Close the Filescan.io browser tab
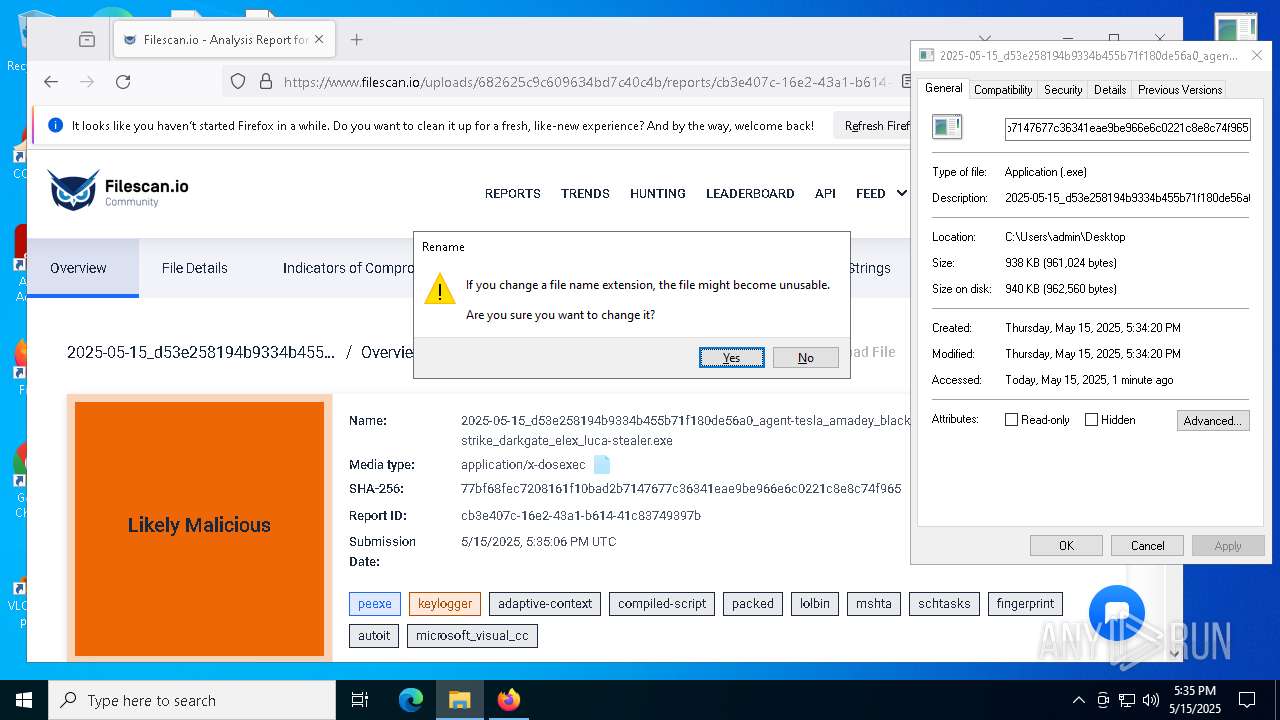The image size is (1280, 720). click(x=319, y=40)
